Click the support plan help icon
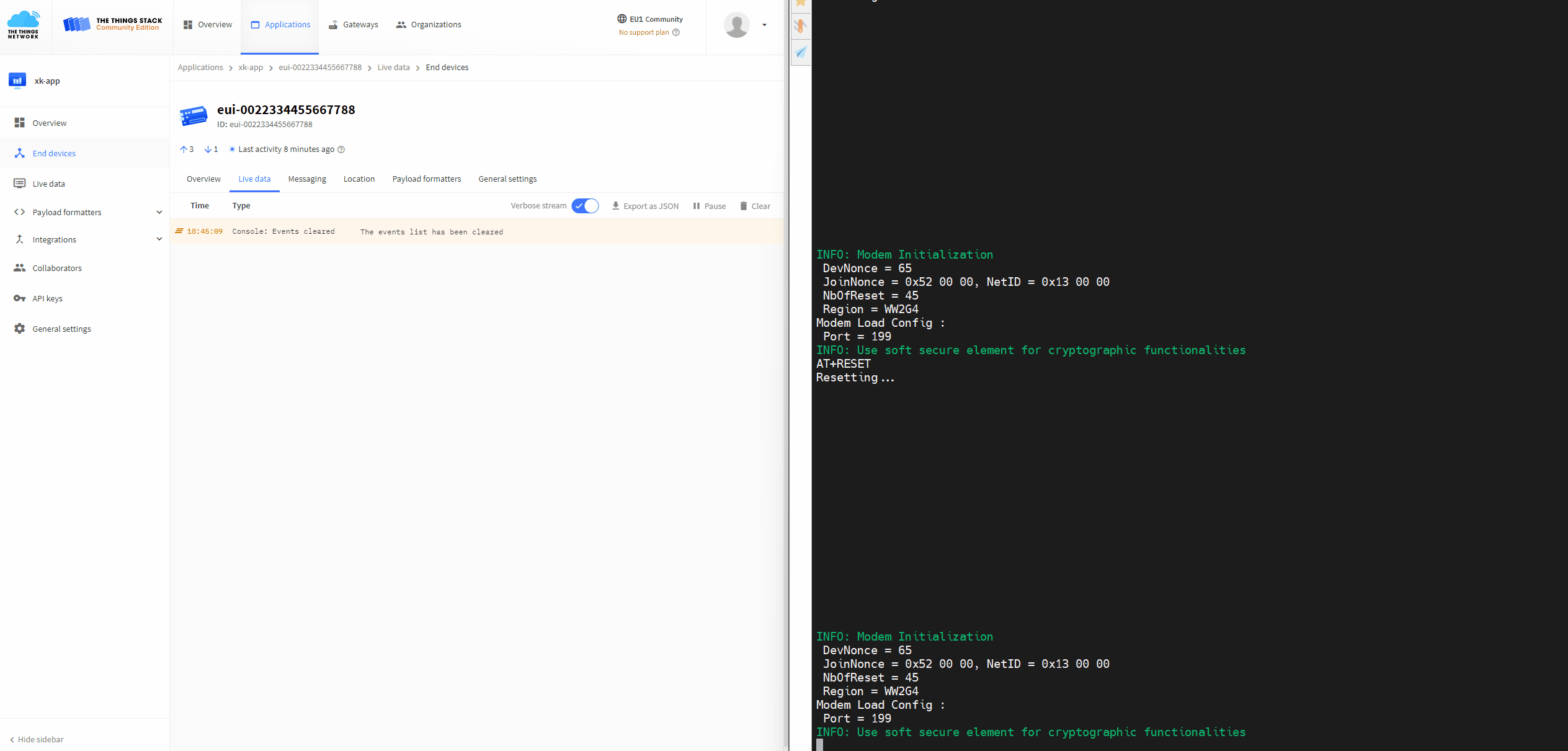Image resolution: width=1568 pixels, height=751 pixels. click(676, 32)
